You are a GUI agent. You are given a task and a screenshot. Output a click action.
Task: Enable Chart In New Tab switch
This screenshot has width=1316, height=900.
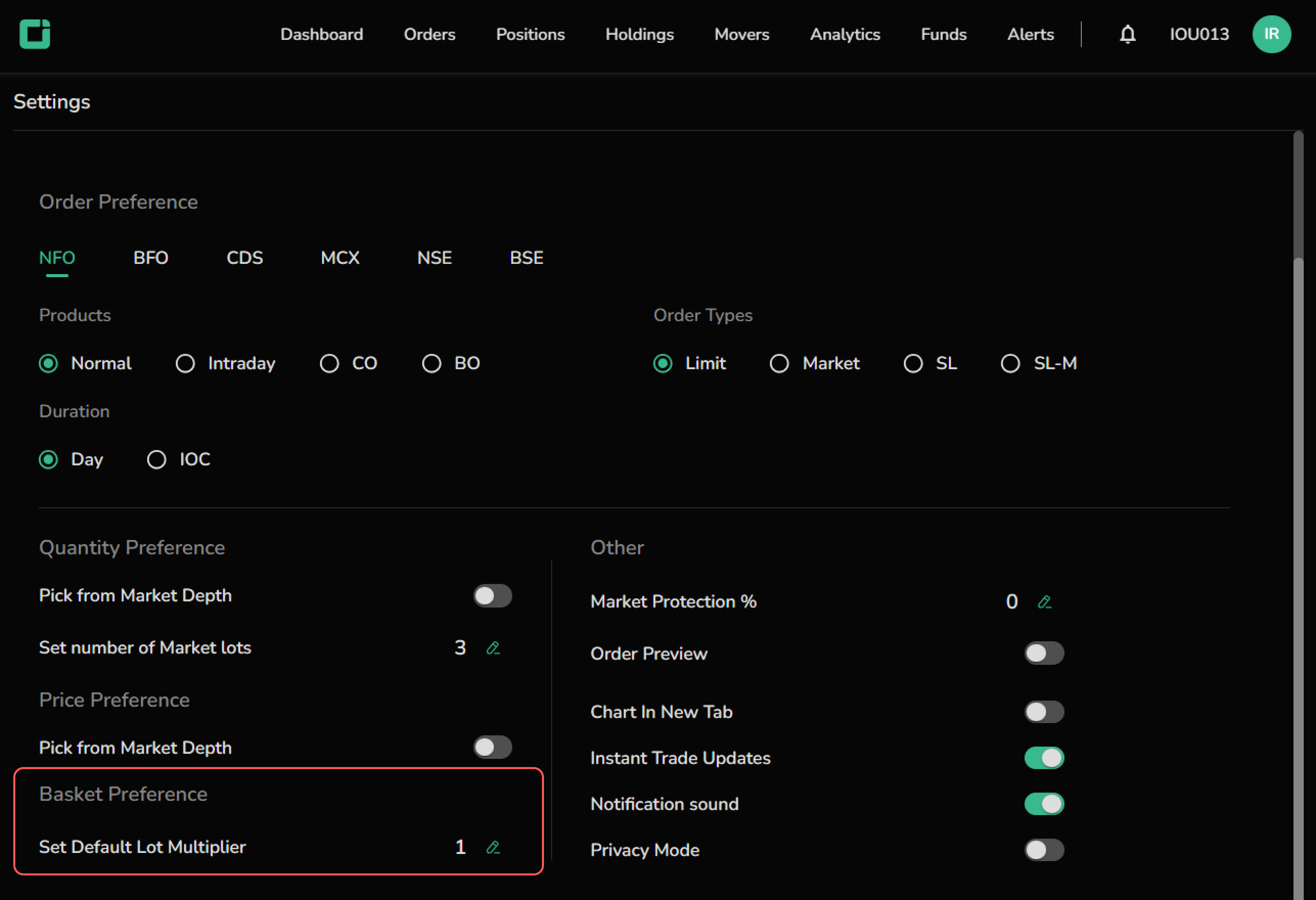[1043, 711]
